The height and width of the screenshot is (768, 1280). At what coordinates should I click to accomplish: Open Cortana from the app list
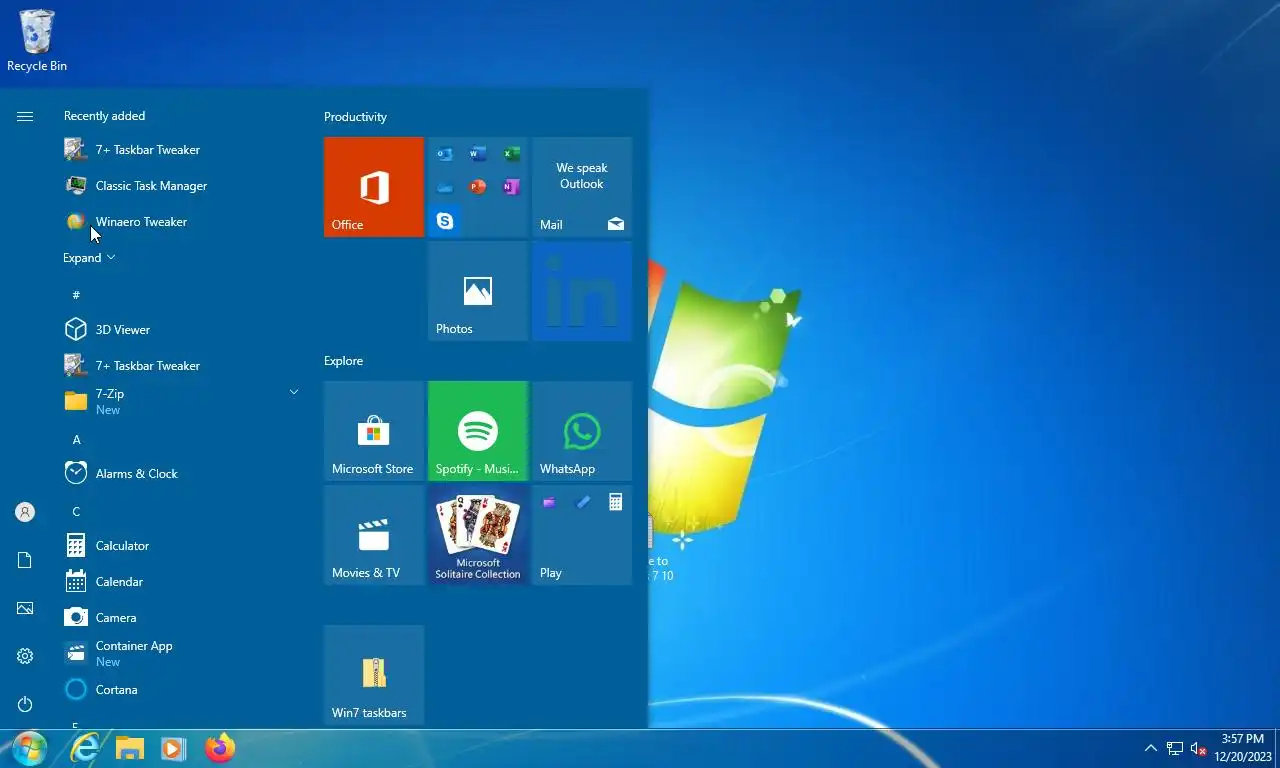[182, 690]
